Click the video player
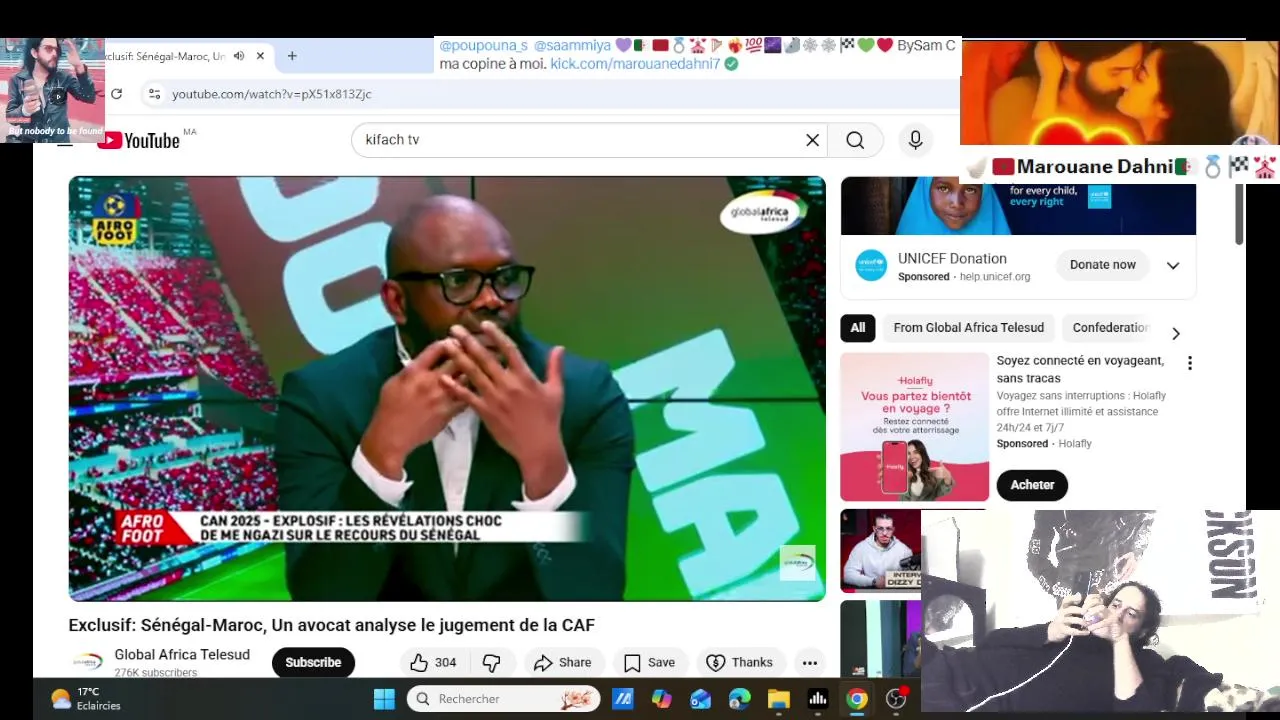 pos(447,388)
